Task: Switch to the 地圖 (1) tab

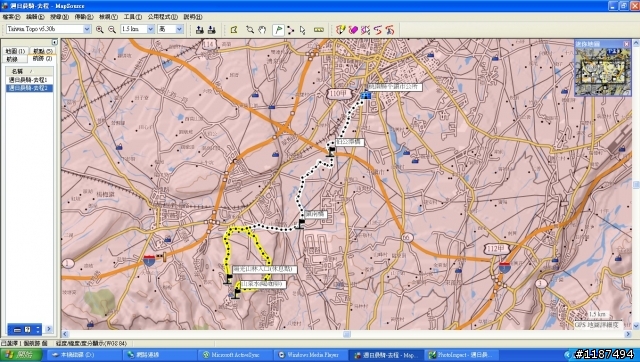Action: tap(16, 51)
